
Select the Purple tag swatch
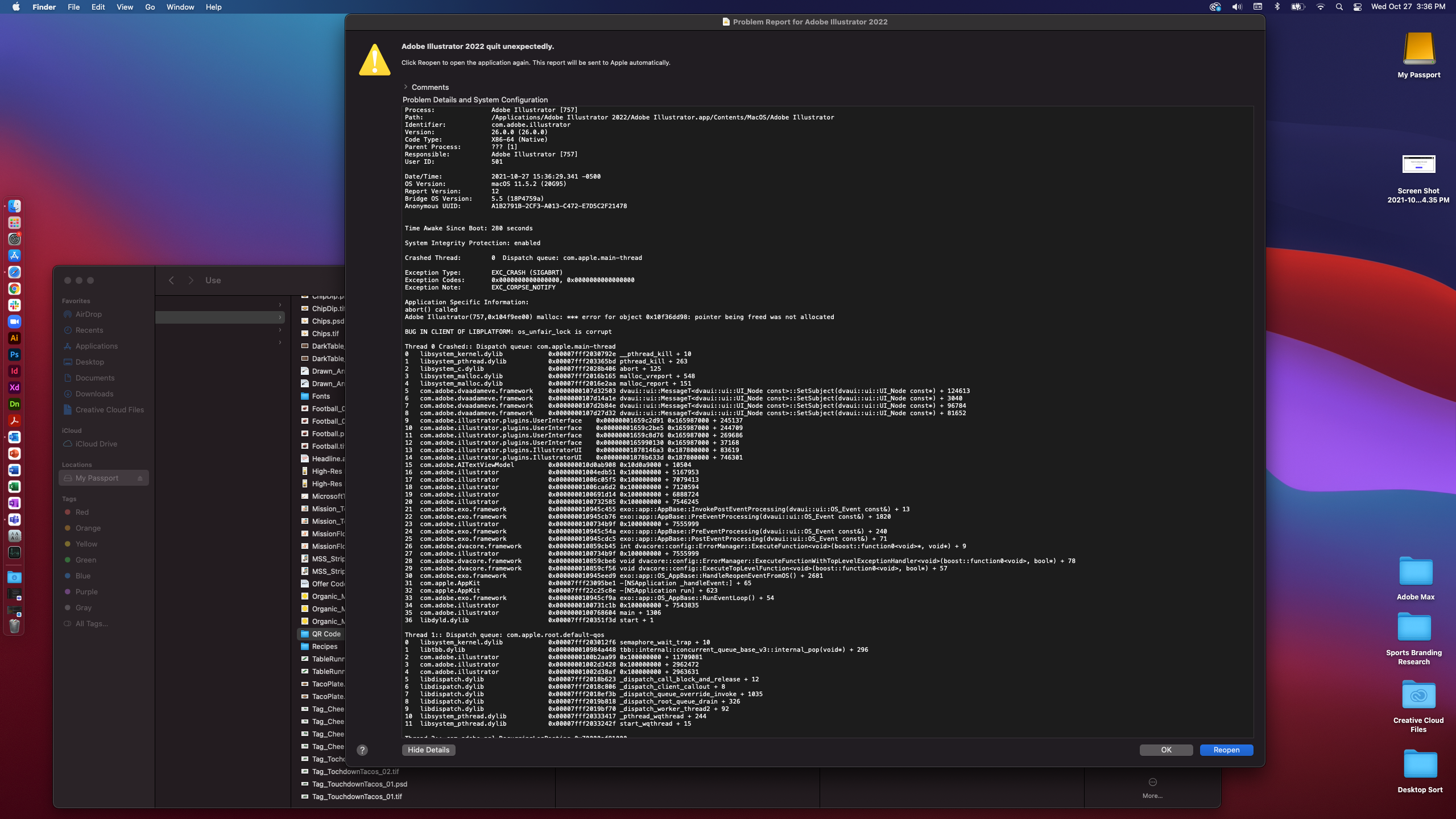pyautogui.click(x=69, y=591)
